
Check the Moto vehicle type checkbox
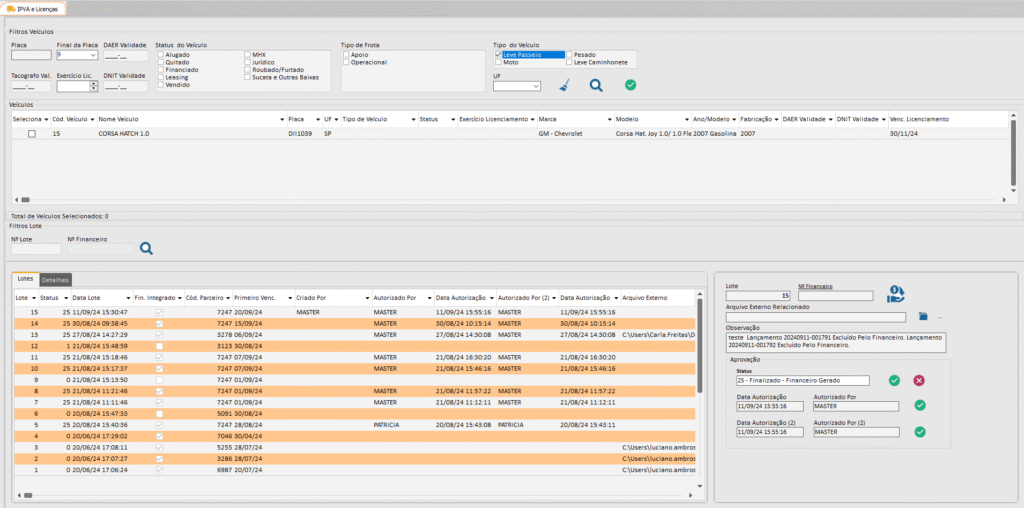click(x=498, y=63)
